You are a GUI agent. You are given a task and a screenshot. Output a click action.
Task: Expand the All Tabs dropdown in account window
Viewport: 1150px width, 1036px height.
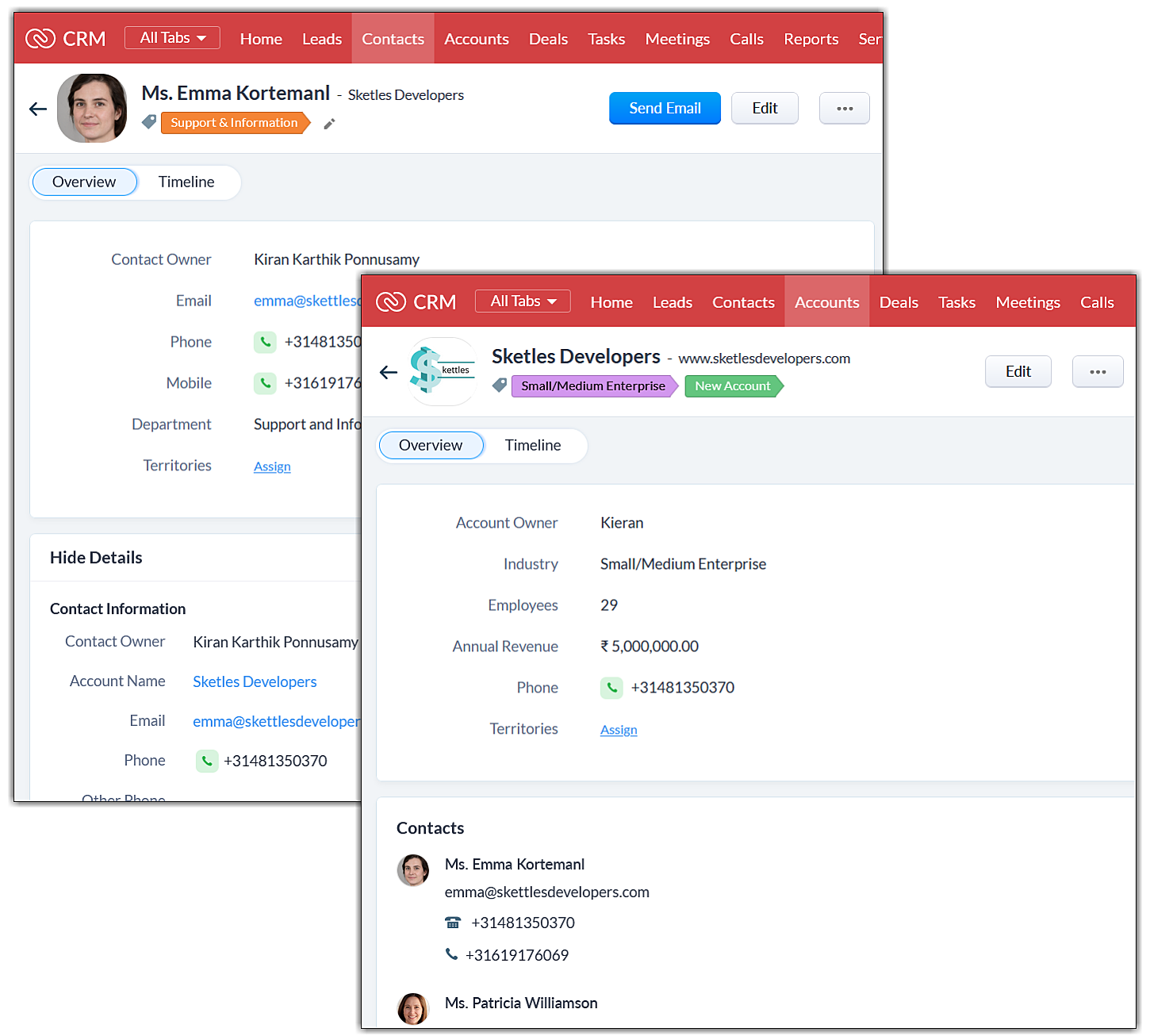pos(523,301)
